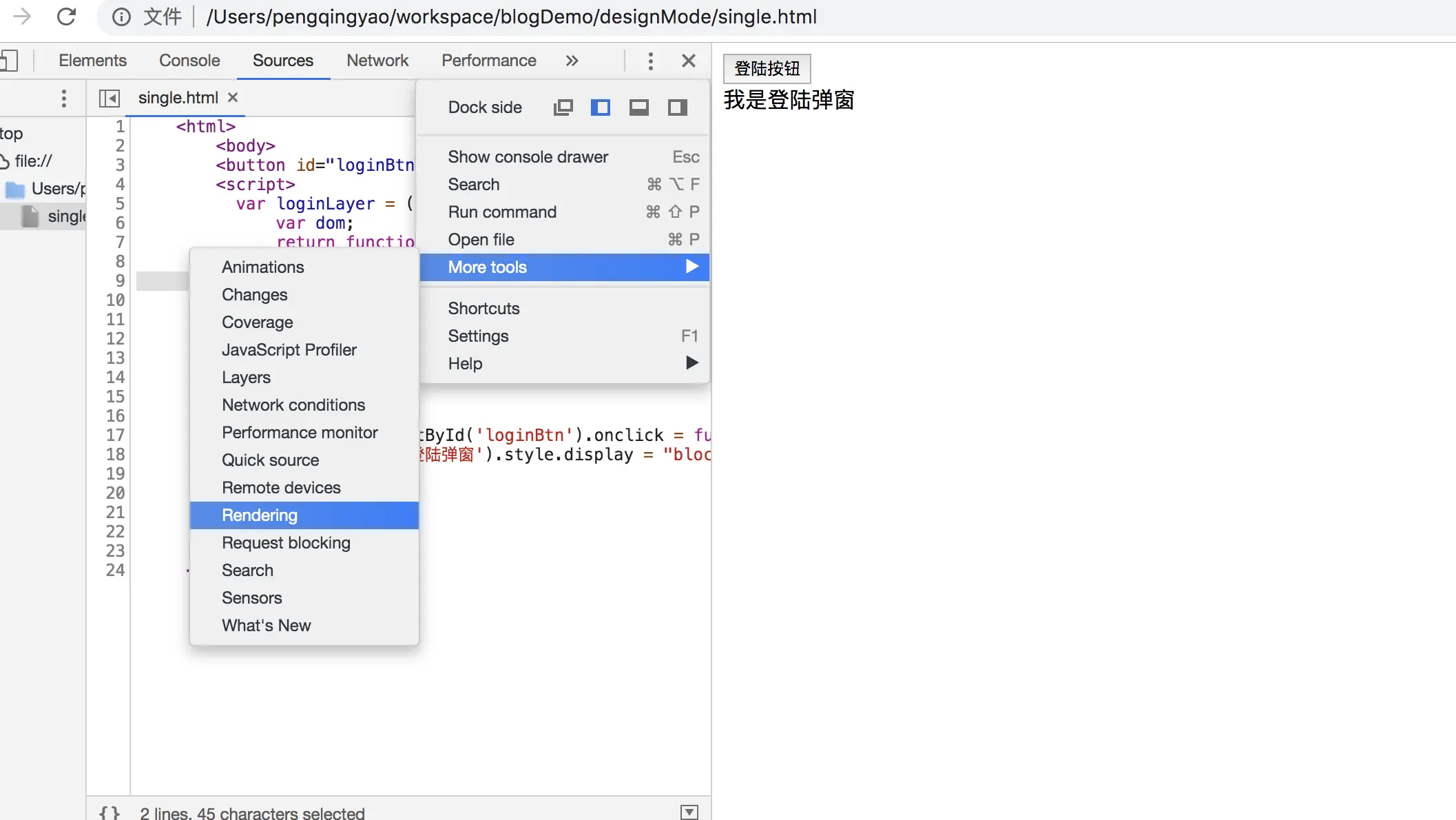
Task: Click the pretty-print braces icon
Action: (x=110, y=812)
